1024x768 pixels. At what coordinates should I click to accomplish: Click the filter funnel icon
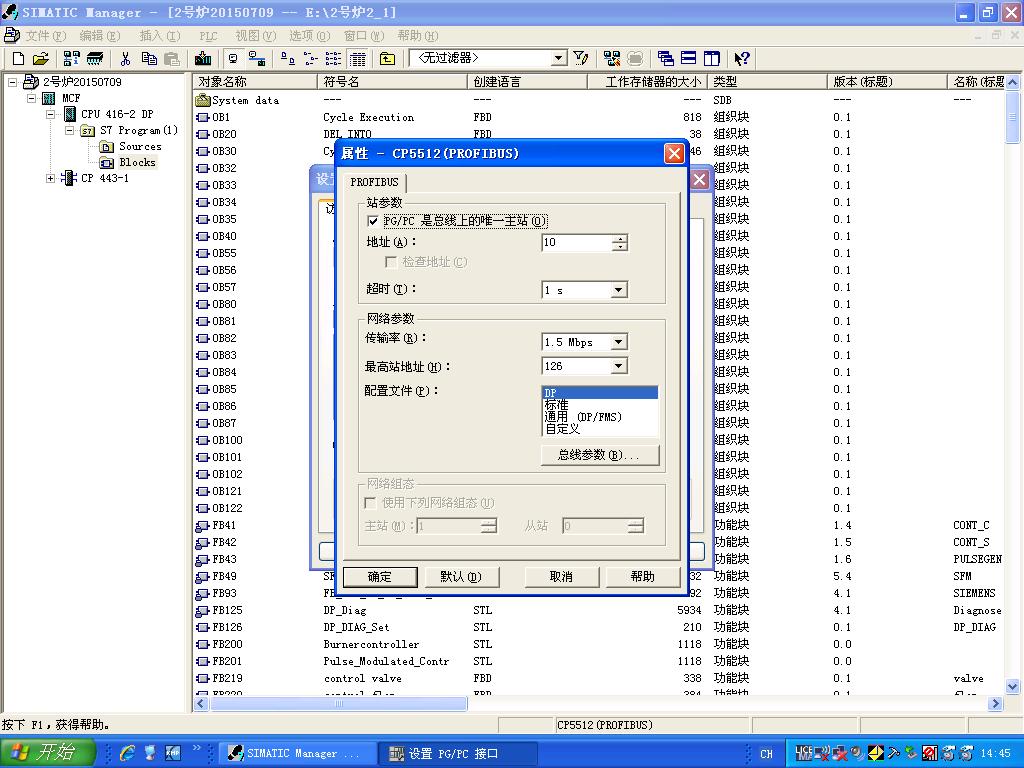581,59
